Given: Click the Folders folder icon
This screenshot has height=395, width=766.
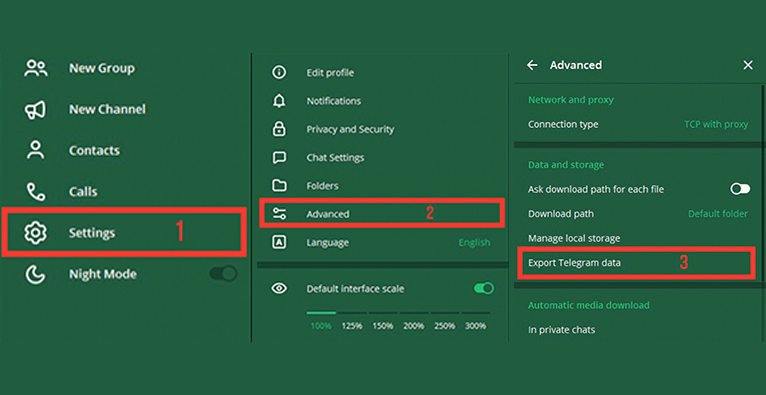Looking at the screenshot, I should pyautogui.click(x=279, y=186).
